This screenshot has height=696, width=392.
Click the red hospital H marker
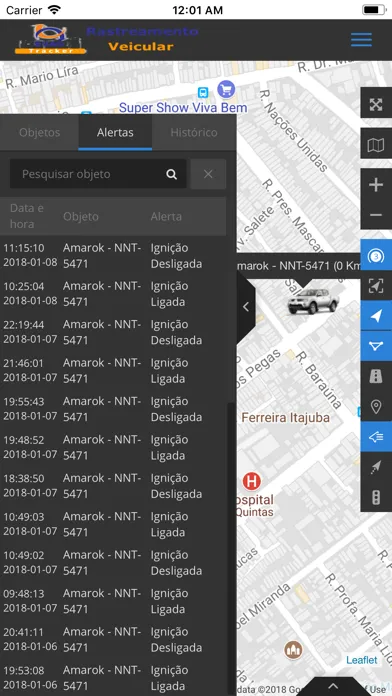coord(252,482)
